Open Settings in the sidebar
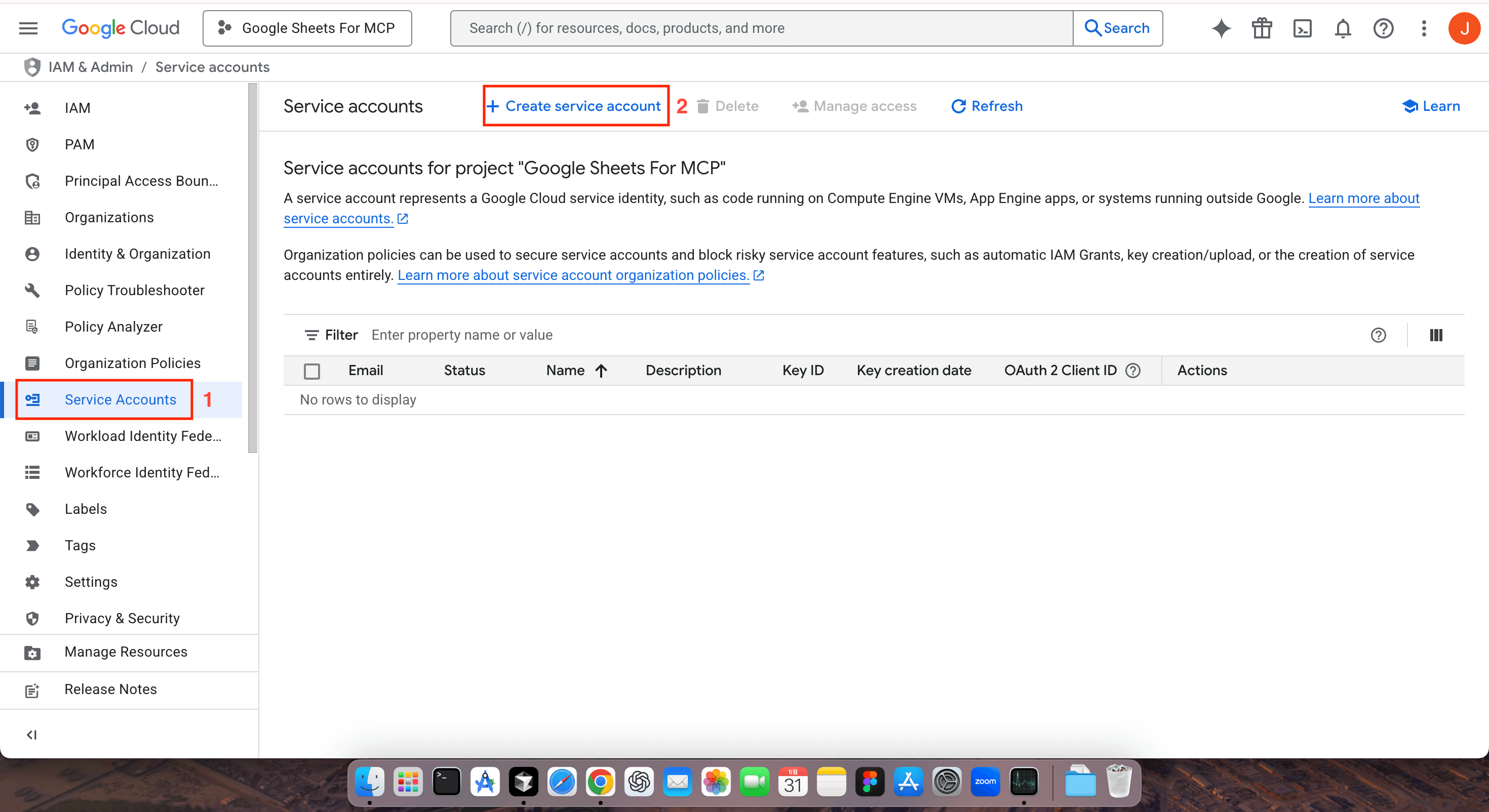 click(122, 581)
